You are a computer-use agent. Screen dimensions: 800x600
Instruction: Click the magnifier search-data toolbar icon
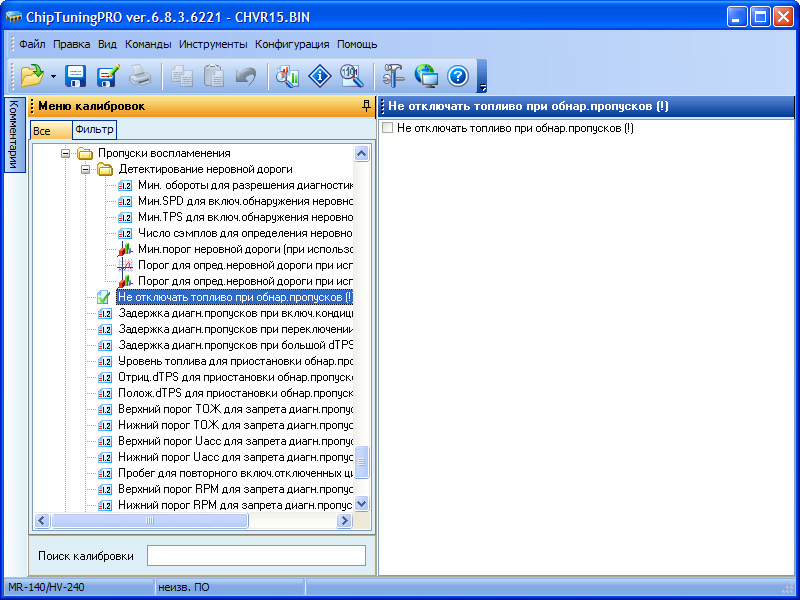350,76
